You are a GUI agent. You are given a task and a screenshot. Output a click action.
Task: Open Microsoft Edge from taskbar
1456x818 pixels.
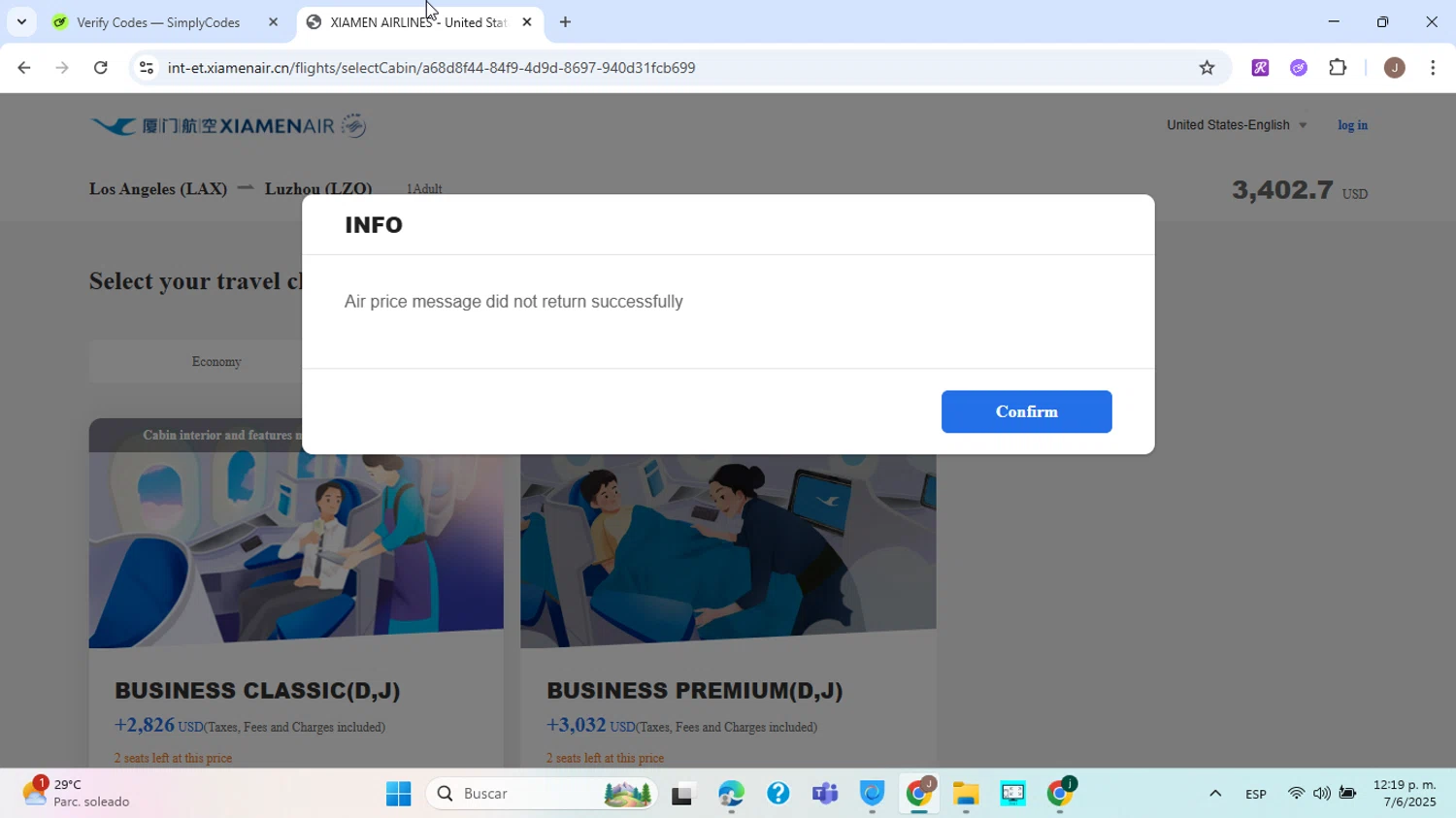[731, 794]
